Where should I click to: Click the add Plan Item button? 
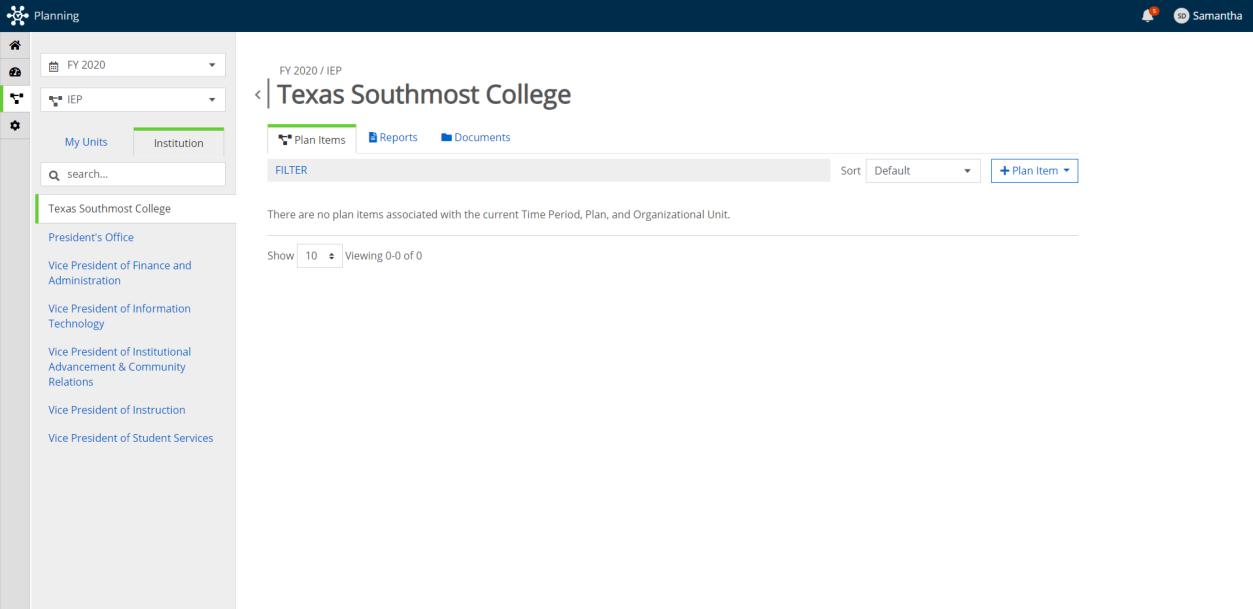(x=1034, y=171)
